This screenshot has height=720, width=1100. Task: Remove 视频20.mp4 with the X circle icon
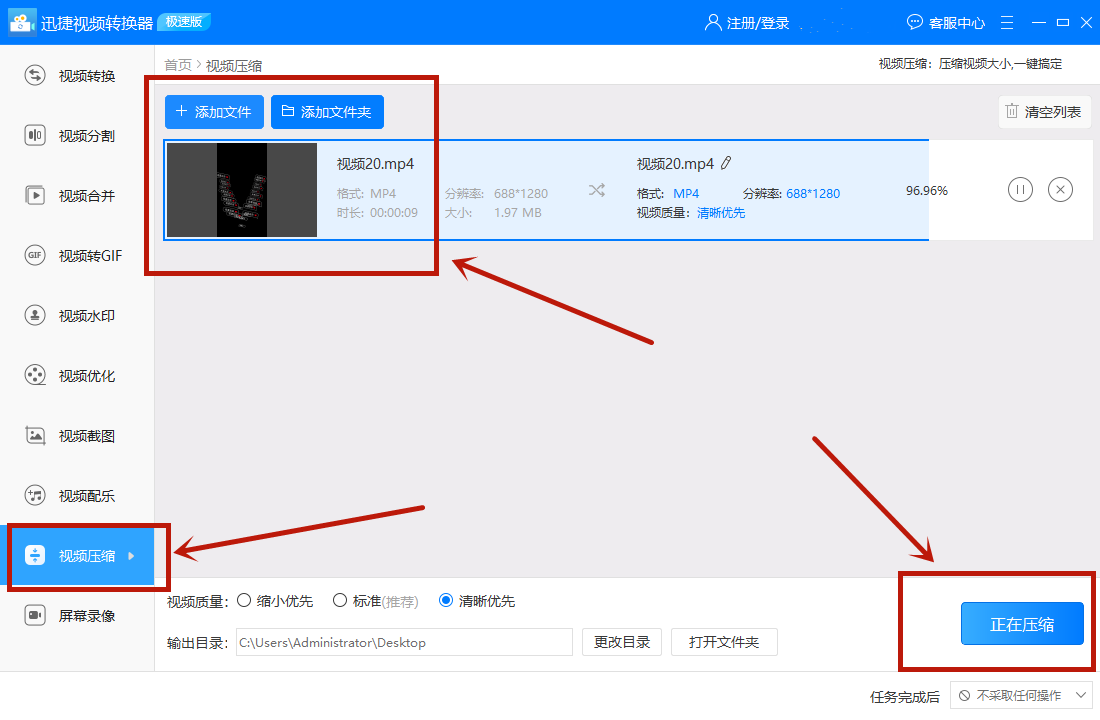click(x=1060, y=189)
